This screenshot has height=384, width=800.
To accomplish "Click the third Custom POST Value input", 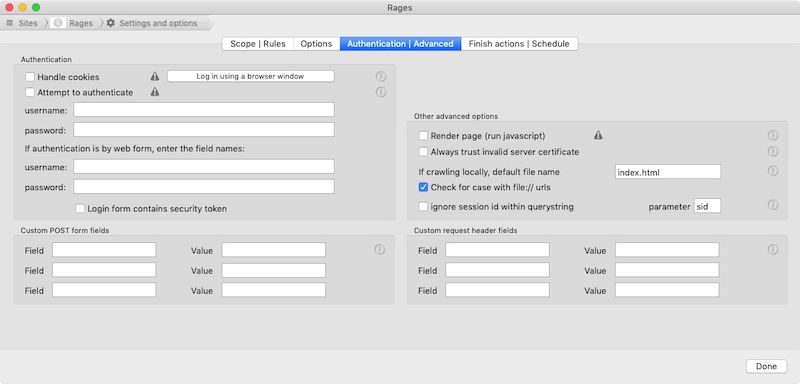I will click(273, 290).
